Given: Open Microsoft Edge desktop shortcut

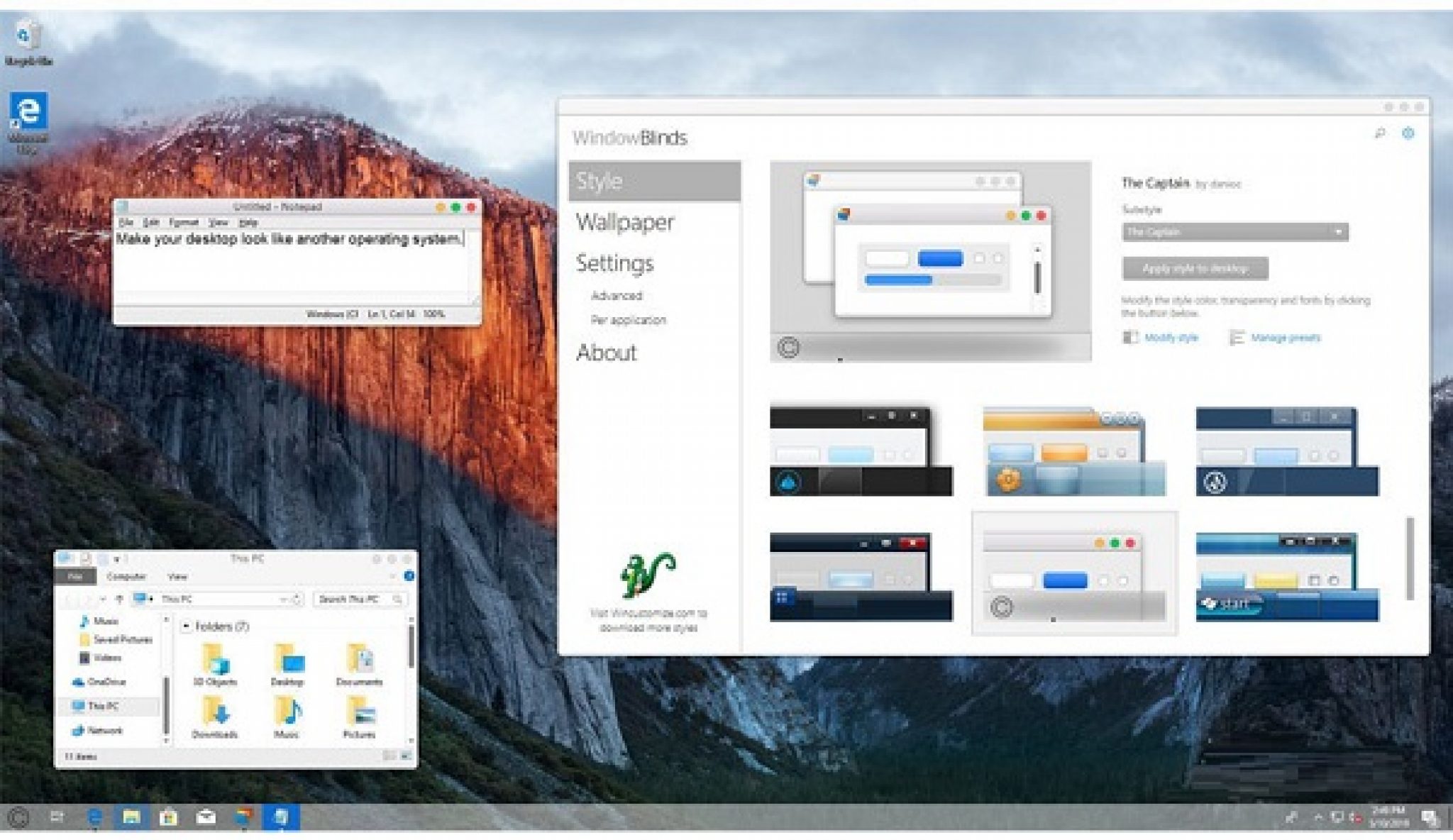Looking at the screenshot, I should click(28, 112).
